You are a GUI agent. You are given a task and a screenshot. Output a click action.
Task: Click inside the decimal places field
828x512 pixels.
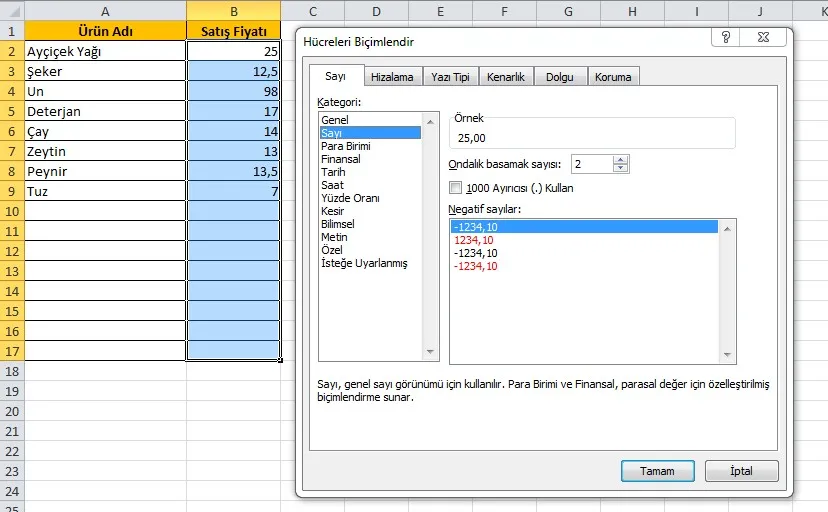click(590, 164)
